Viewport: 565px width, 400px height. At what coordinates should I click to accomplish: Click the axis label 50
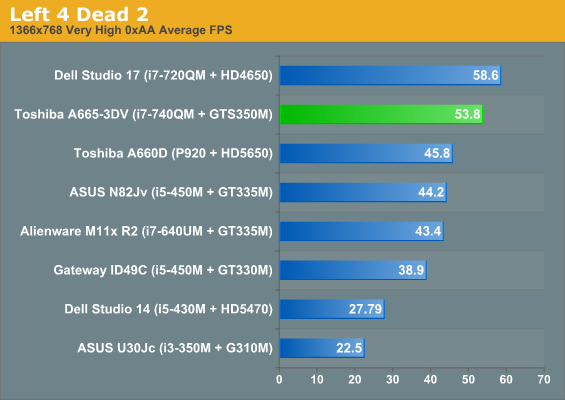click(x=468, y=379)
